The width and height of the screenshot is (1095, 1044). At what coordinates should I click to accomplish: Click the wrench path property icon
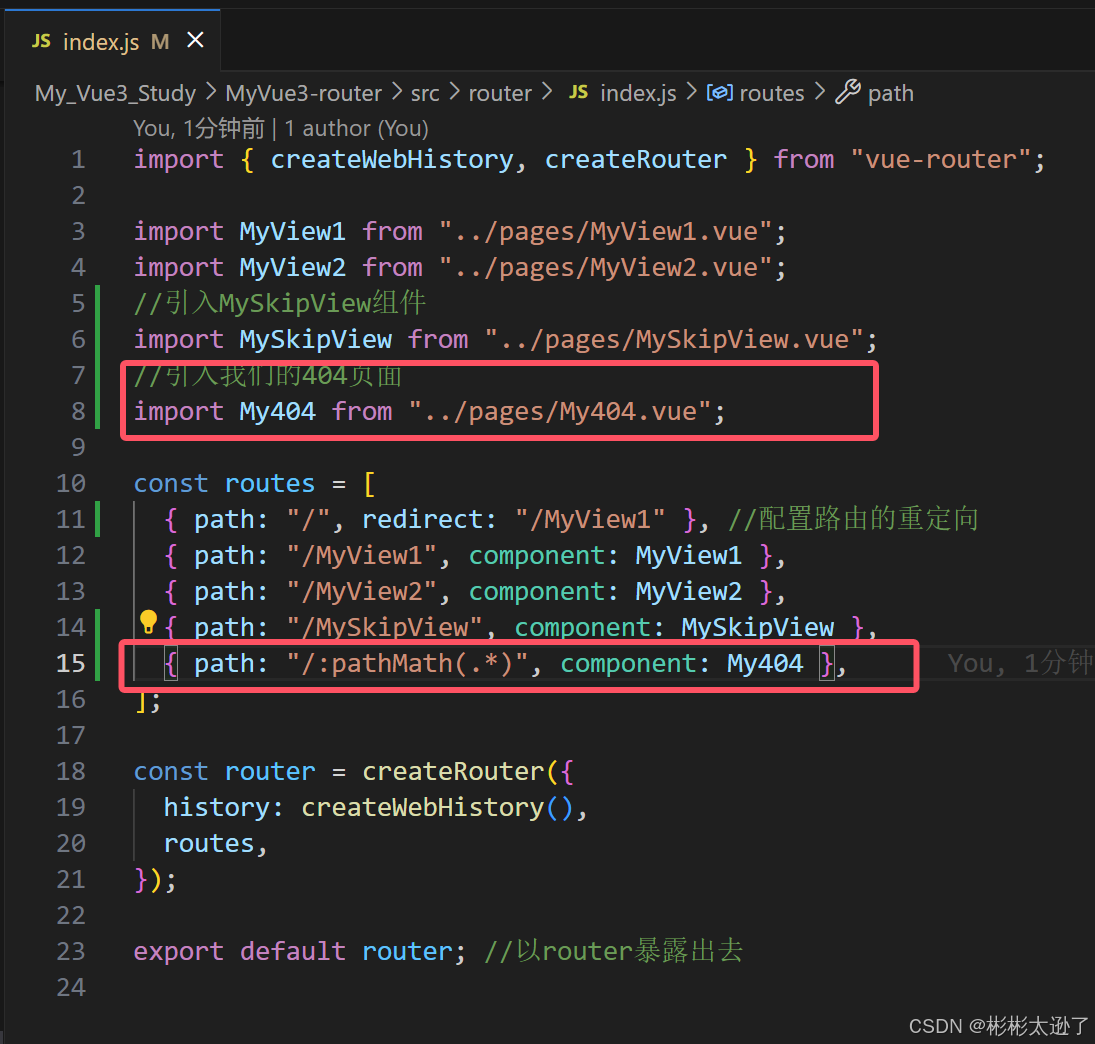point(848,92)
